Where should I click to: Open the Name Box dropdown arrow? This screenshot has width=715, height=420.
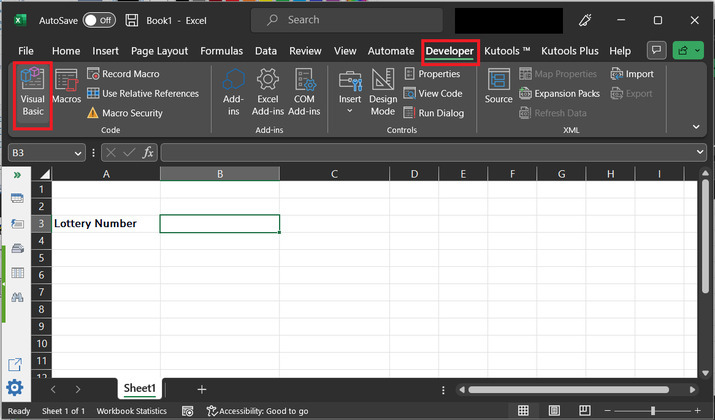pos(78,152)
